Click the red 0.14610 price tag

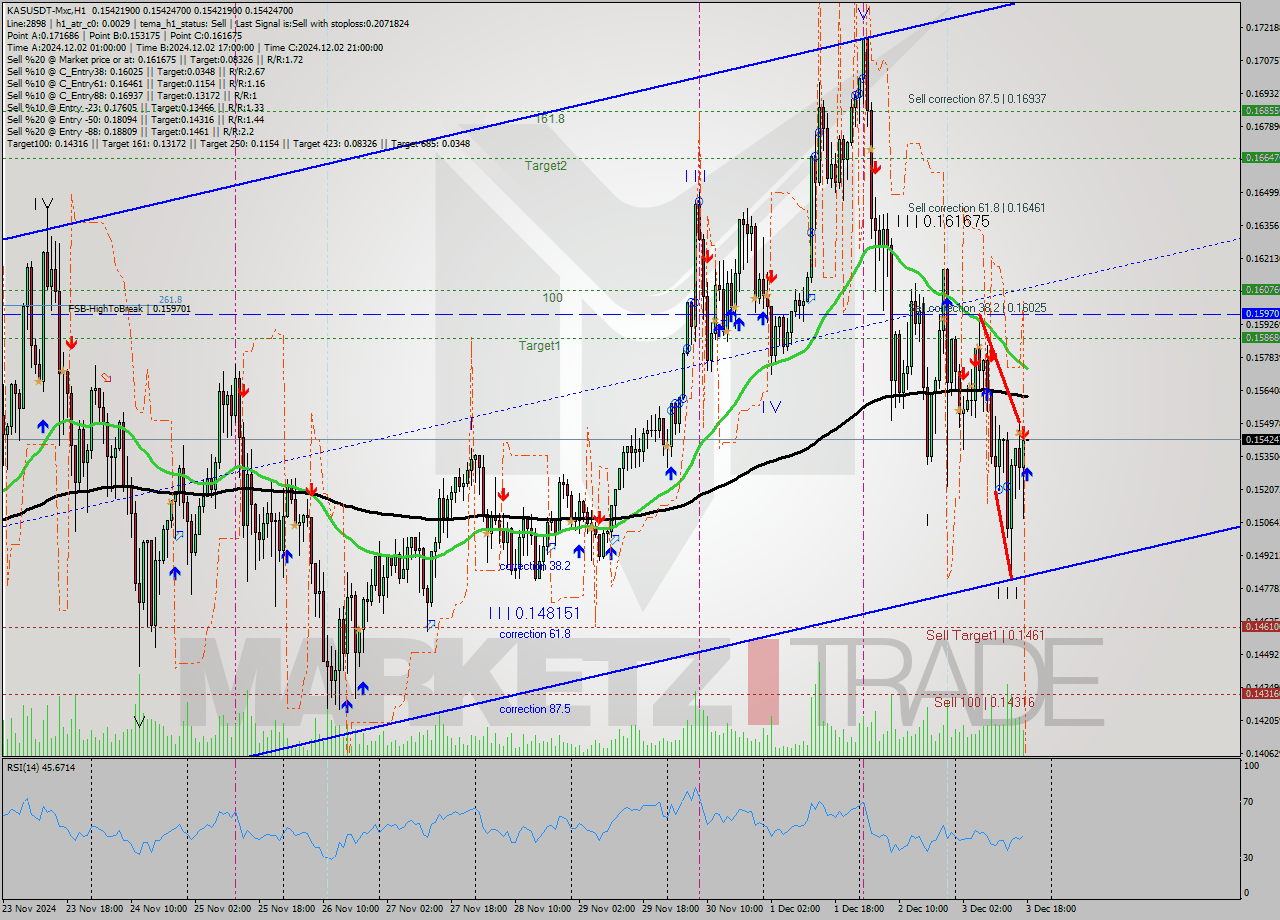coord(1260,626)
